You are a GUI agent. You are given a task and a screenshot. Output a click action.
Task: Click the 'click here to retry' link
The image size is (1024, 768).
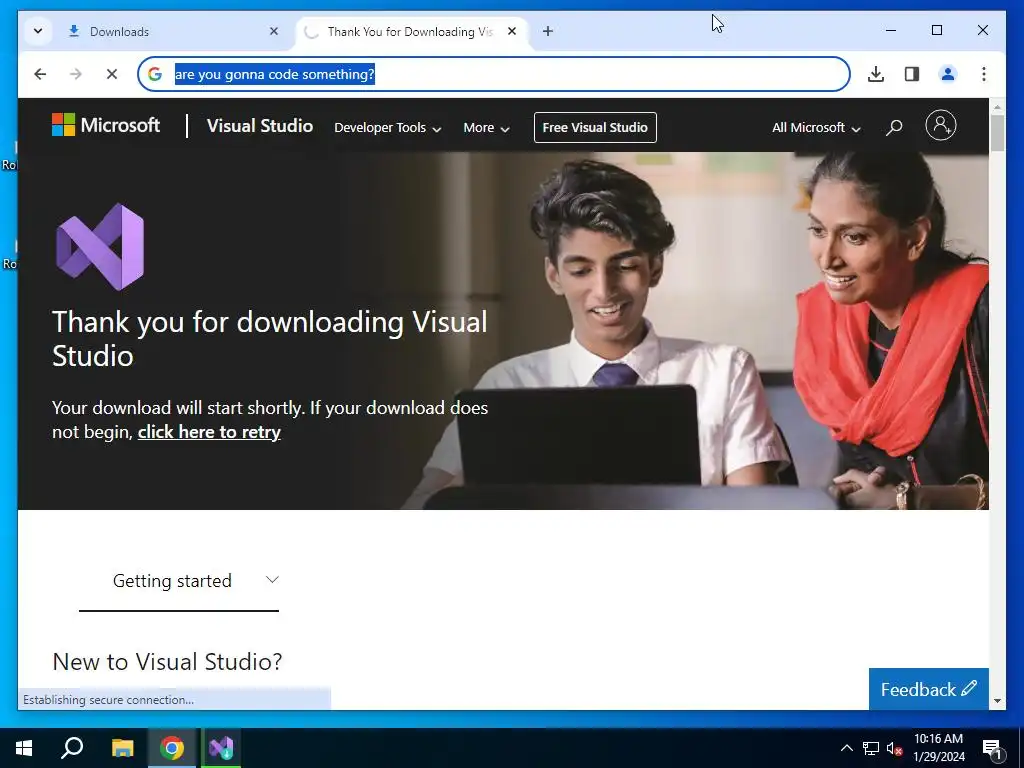tap(209, 432)
